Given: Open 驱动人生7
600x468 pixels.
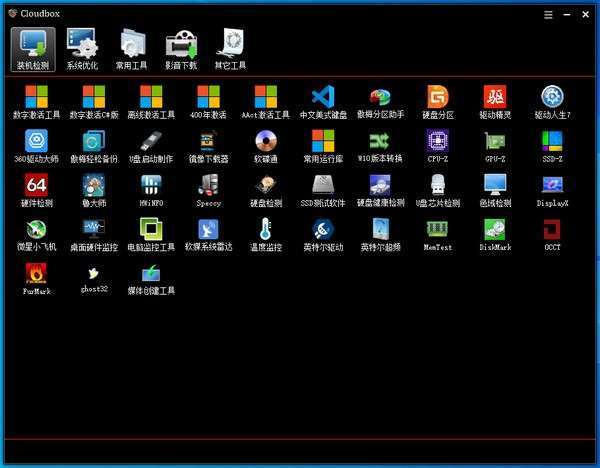Looking at the screenshot, I should tap(553, 102).
